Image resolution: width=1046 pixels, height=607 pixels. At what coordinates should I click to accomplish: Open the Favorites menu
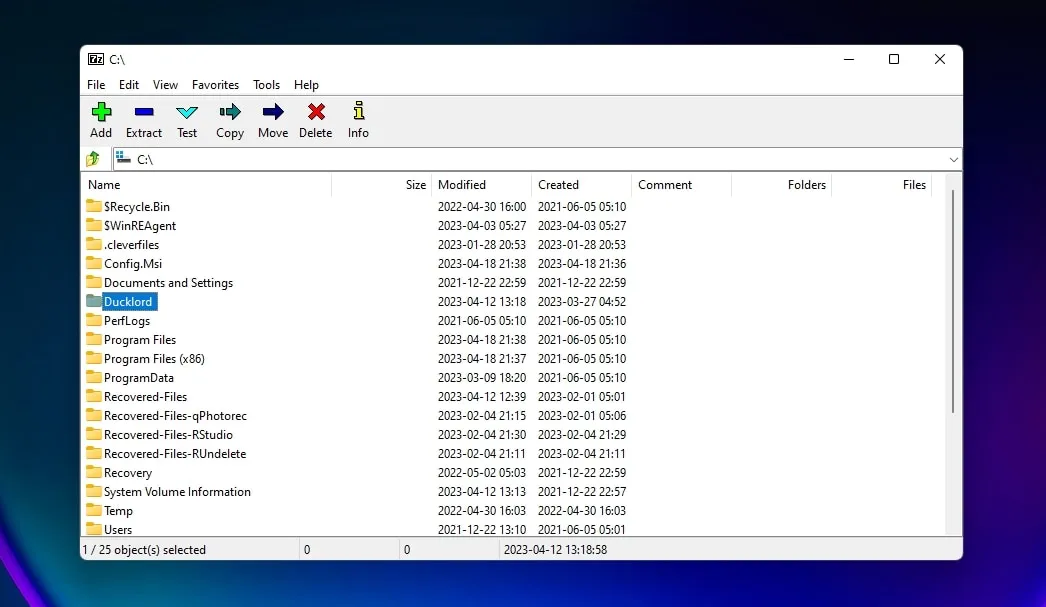215,85
